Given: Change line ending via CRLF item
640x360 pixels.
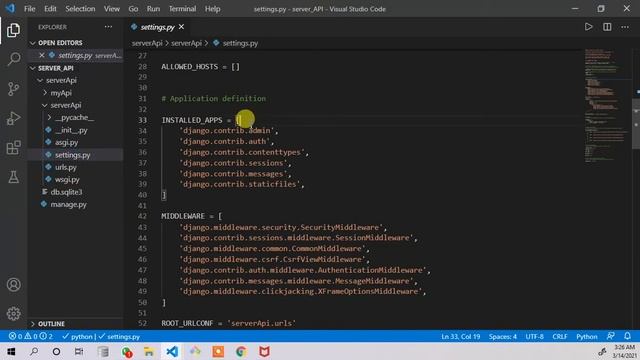Looking at the screenshot, I should (x=560, y=336).
